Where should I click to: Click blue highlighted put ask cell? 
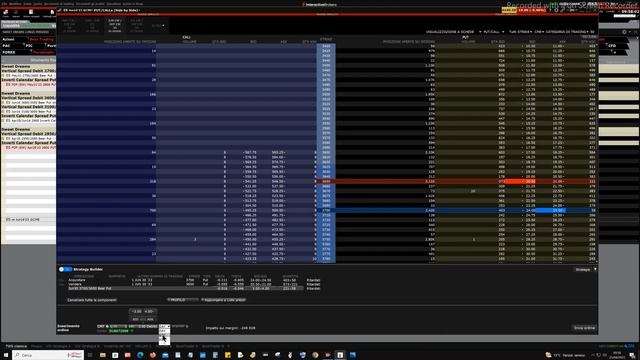point(550,211)
